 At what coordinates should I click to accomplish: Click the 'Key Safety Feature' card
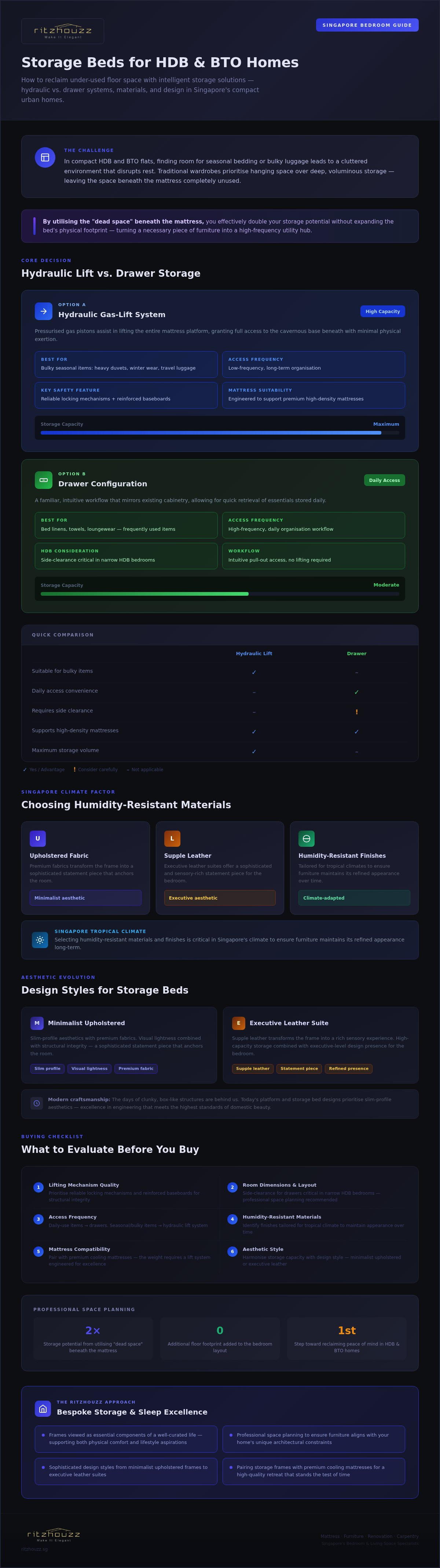(126, 395)
